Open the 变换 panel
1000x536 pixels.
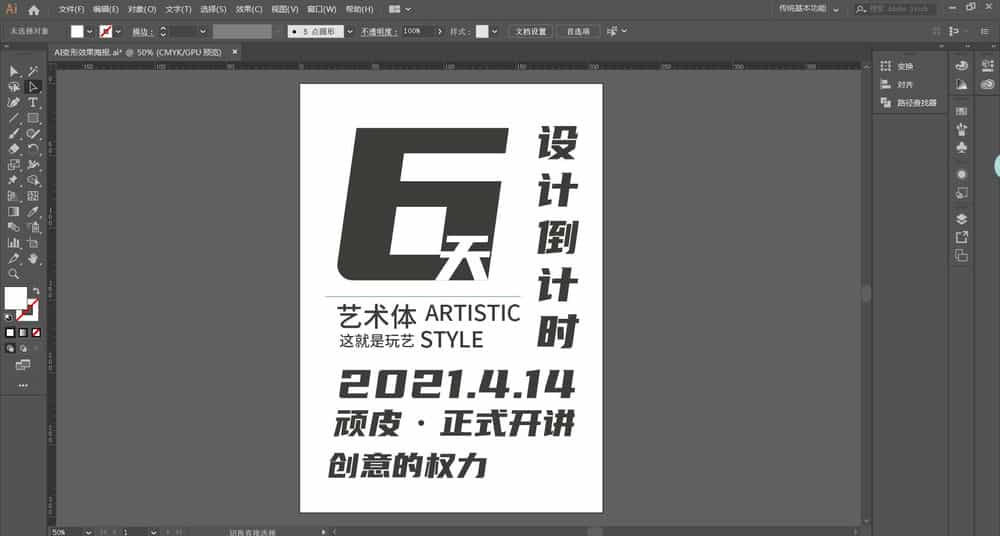(x=898, y=66)
